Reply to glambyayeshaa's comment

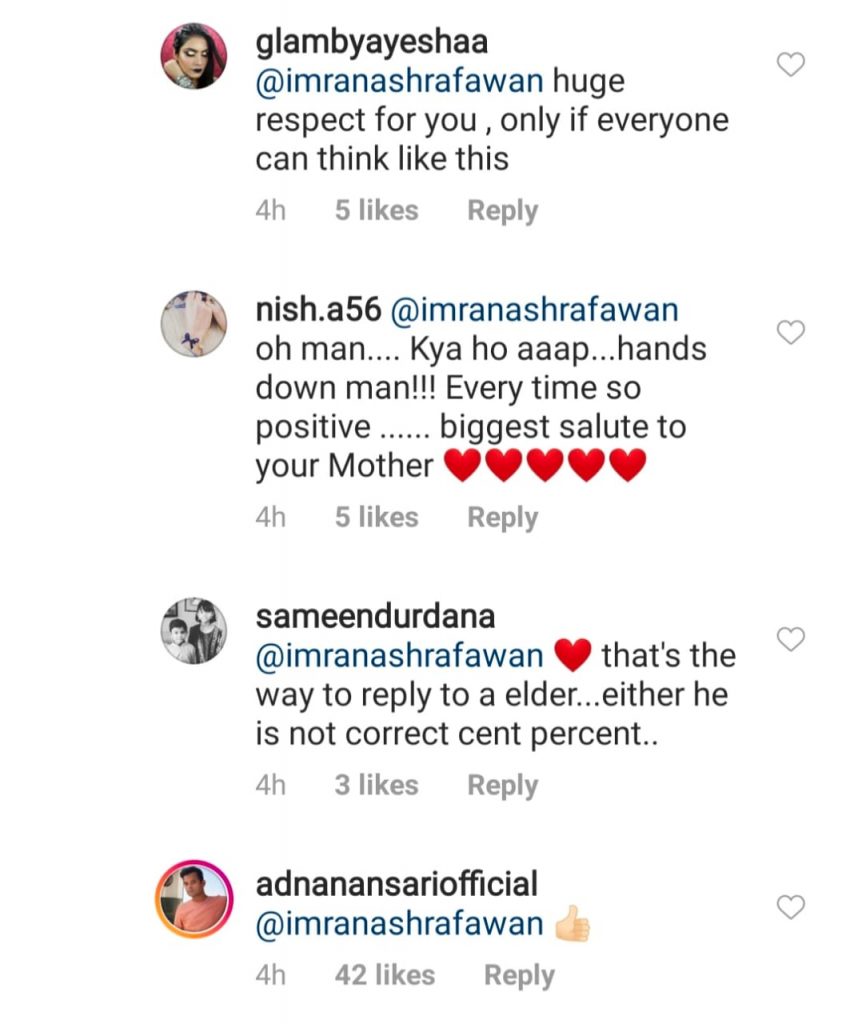pyautogui.click(x=503, y=211)
